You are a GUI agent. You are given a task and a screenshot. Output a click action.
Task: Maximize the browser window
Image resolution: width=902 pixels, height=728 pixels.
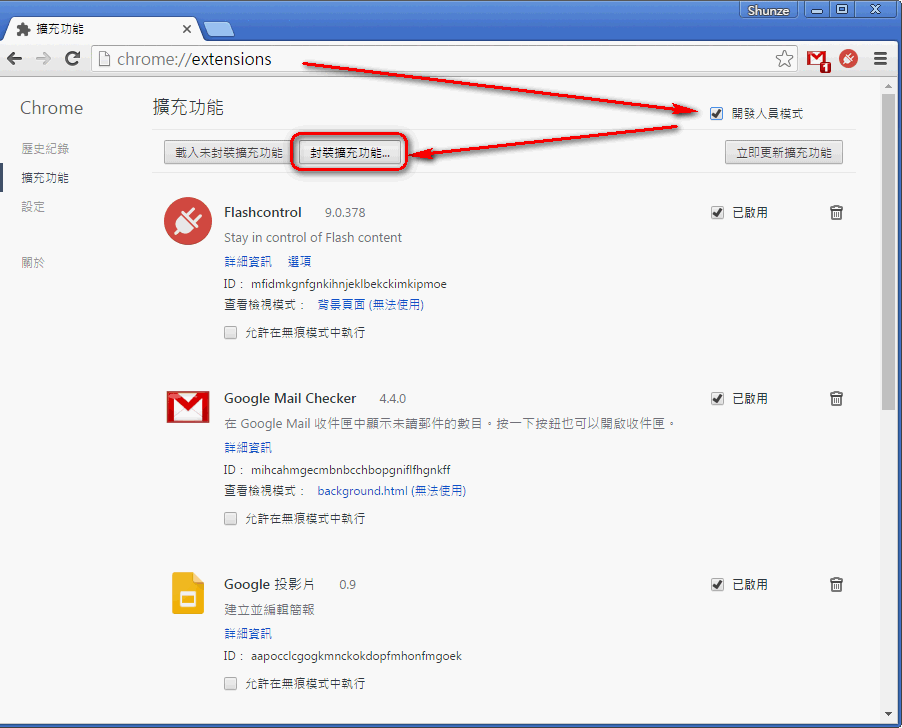click(842, 10)
